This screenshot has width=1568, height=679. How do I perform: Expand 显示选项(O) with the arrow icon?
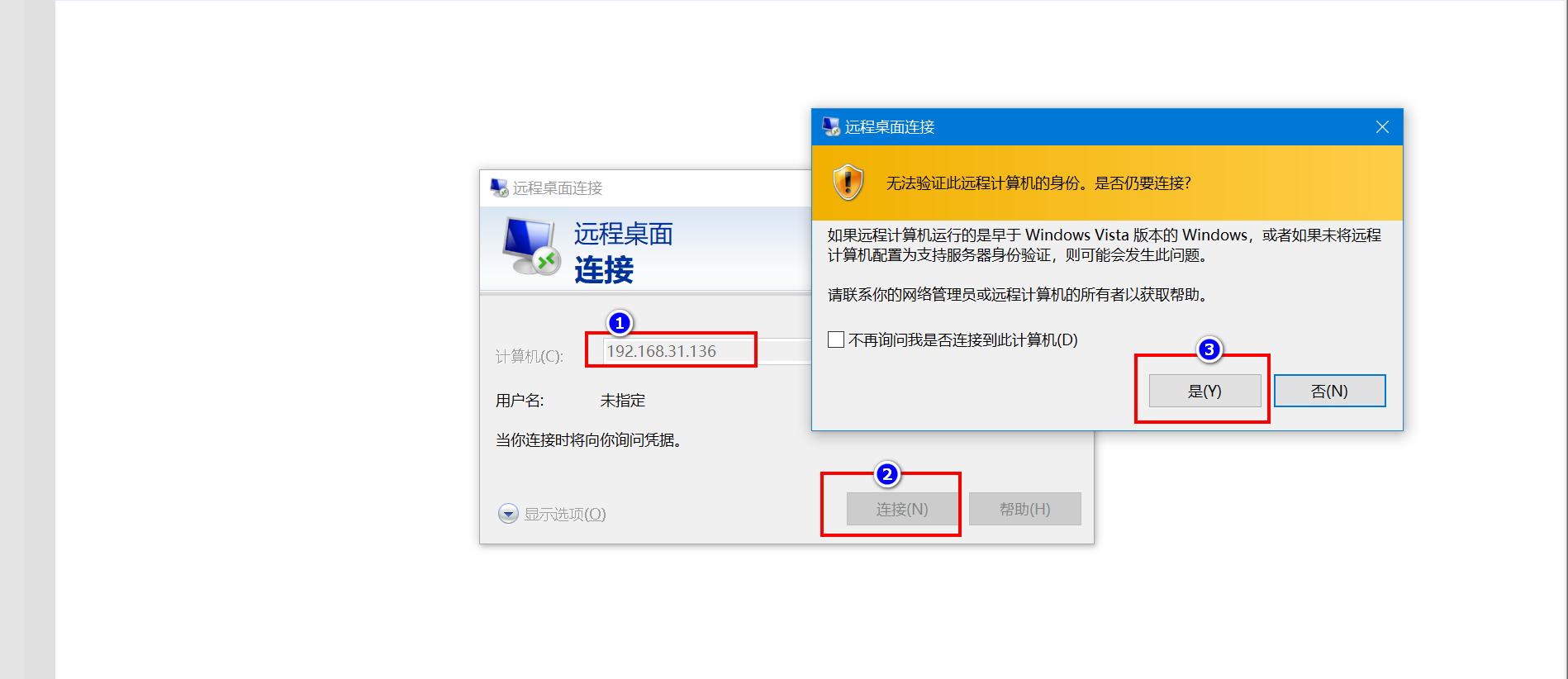pyautogui.click(x=508, y=514)
